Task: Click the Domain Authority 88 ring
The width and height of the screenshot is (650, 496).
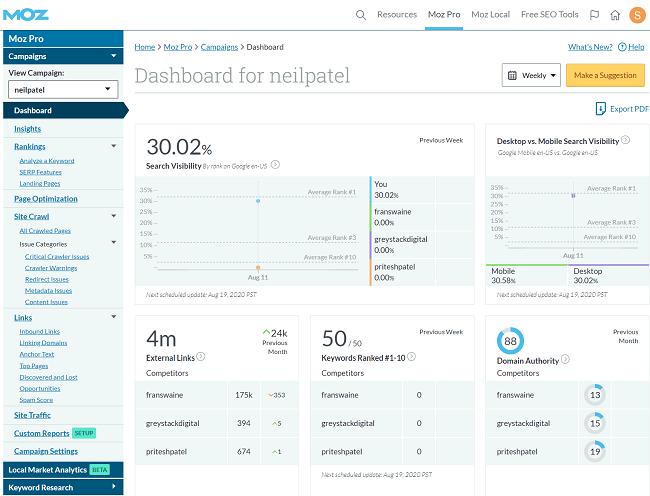Action: click(510, 341)
